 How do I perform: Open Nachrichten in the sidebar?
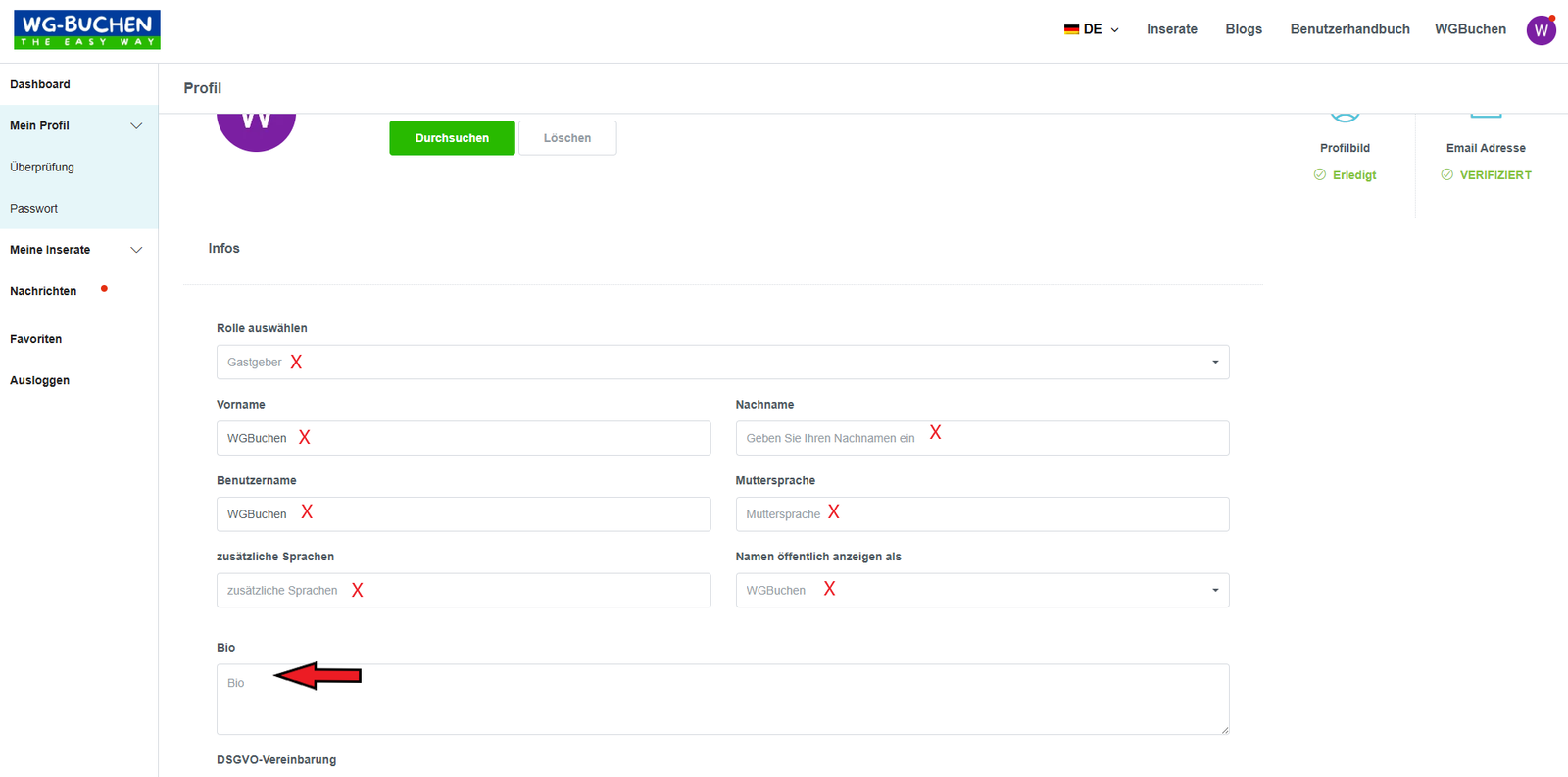[x=43, y=291]
